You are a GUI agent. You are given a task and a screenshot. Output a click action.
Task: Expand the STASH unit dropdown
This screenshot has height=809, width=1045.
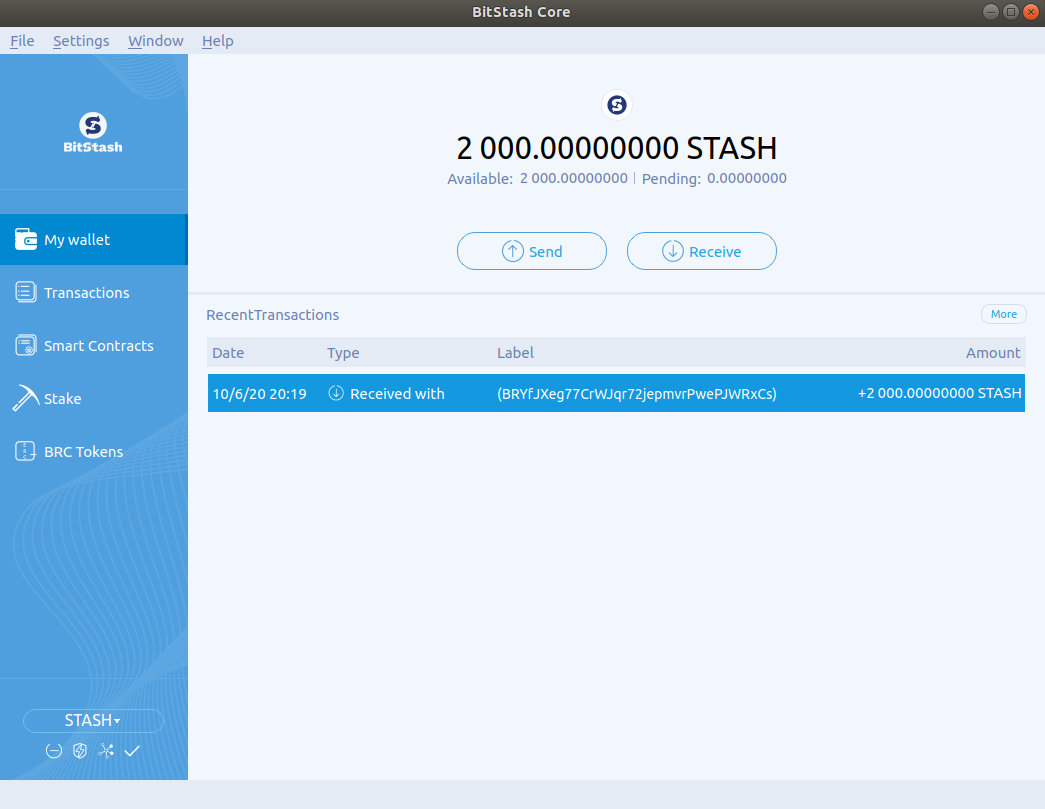(x=93, y=720)
